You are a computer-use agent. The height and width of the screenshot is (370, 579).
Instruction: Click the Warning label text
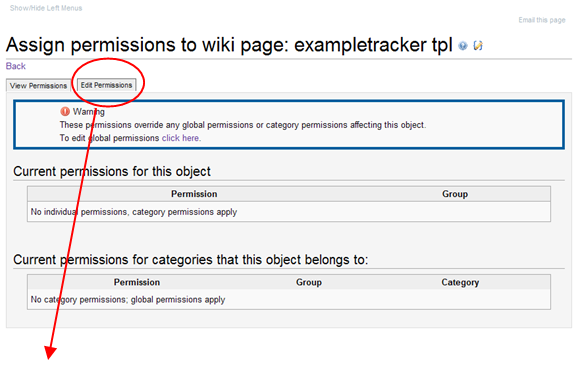[x=89, y=112]
